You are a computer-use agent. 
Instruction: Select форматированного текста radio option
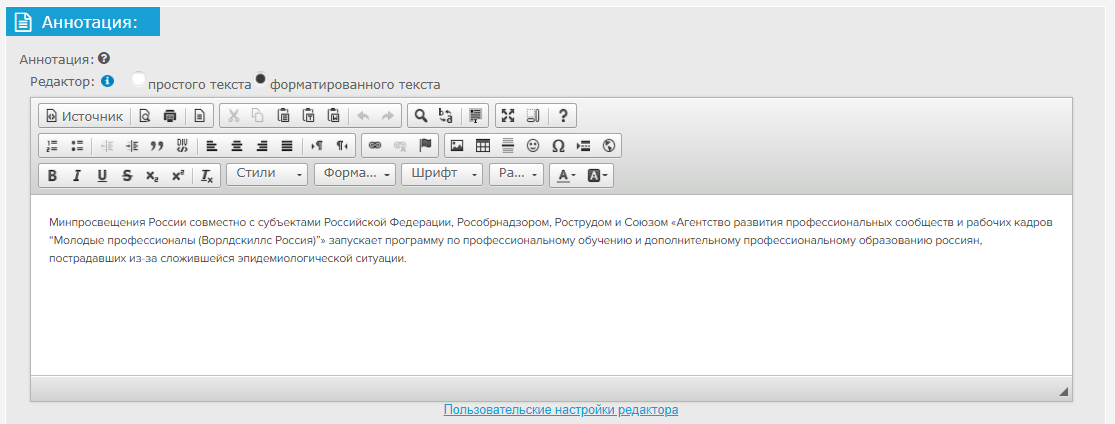coord(261,79)
